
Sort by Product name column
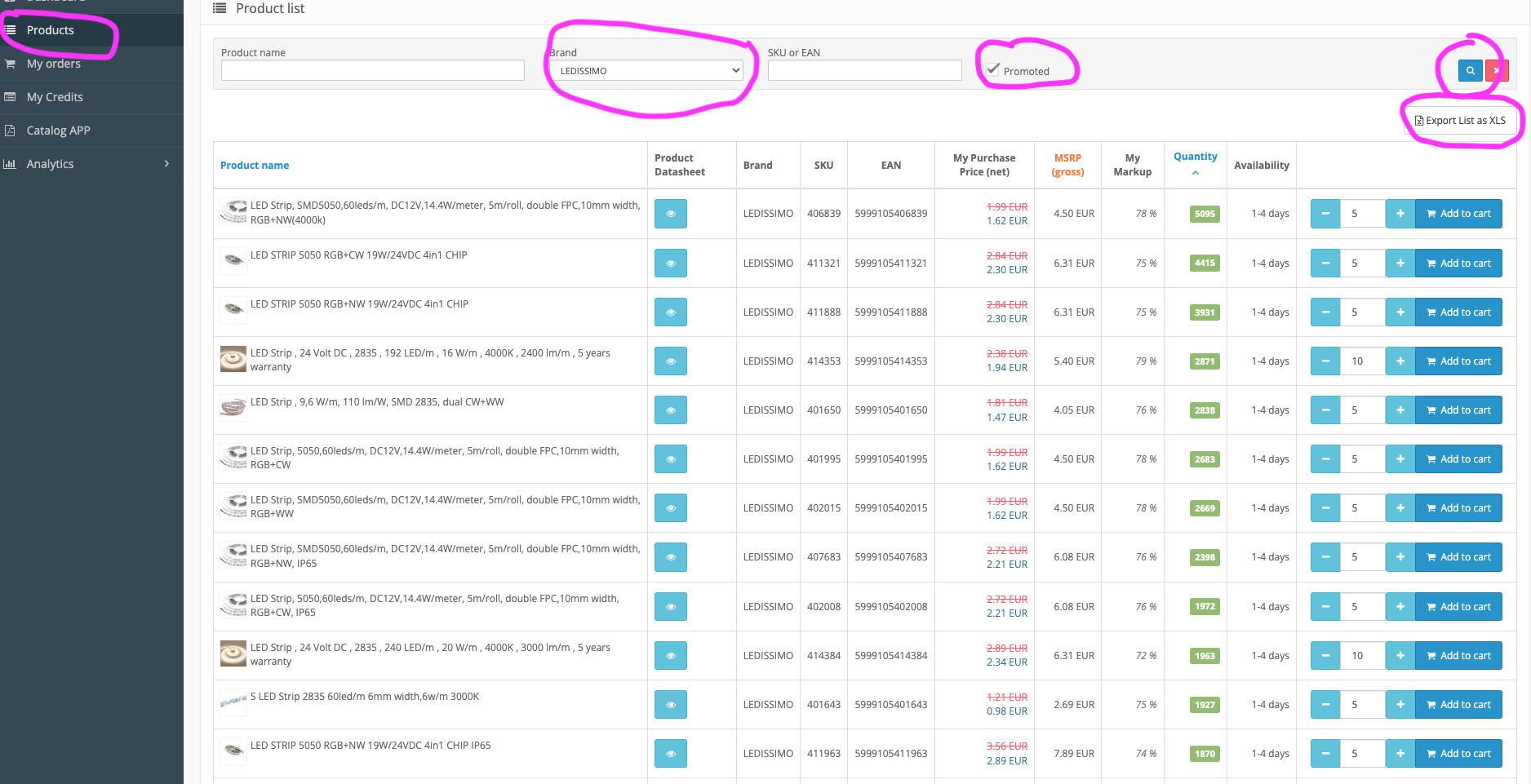[x=255, y=165]
